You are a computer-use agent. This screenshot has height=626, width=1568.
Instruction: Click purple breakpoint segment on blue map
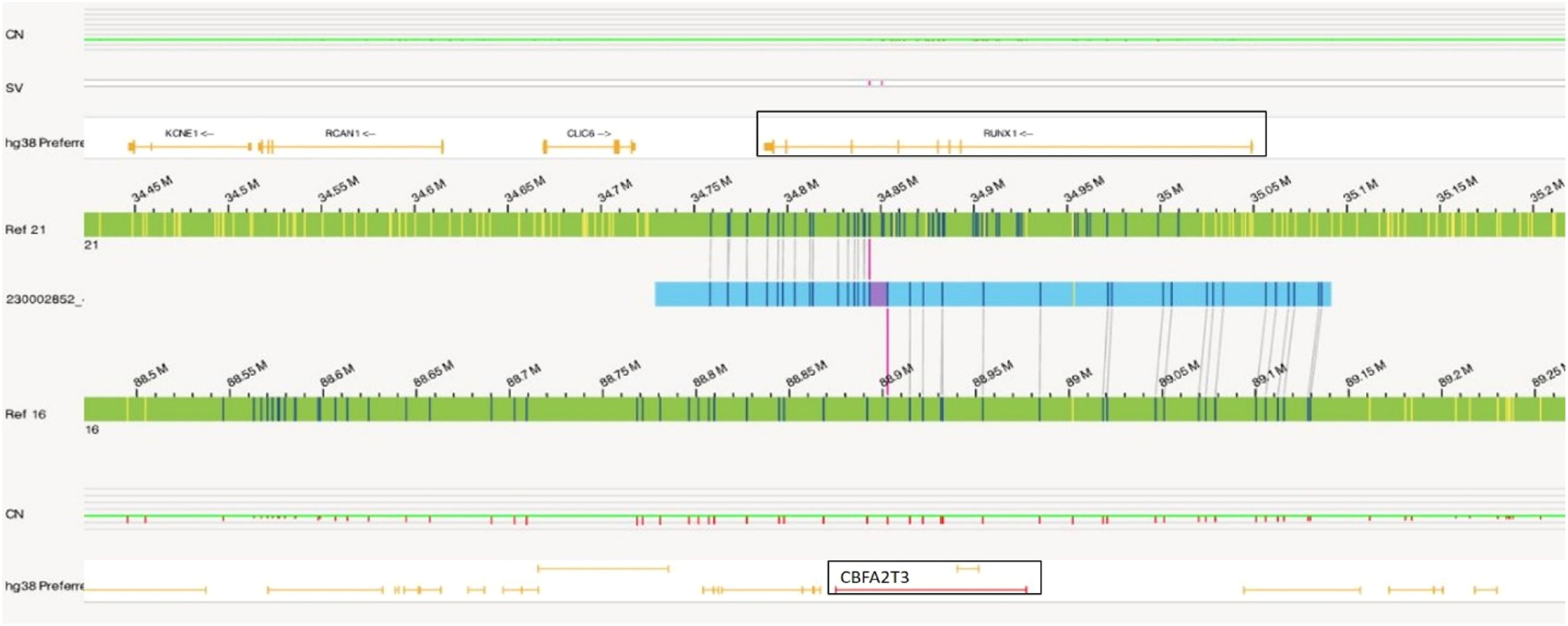[x=878, y=294]
